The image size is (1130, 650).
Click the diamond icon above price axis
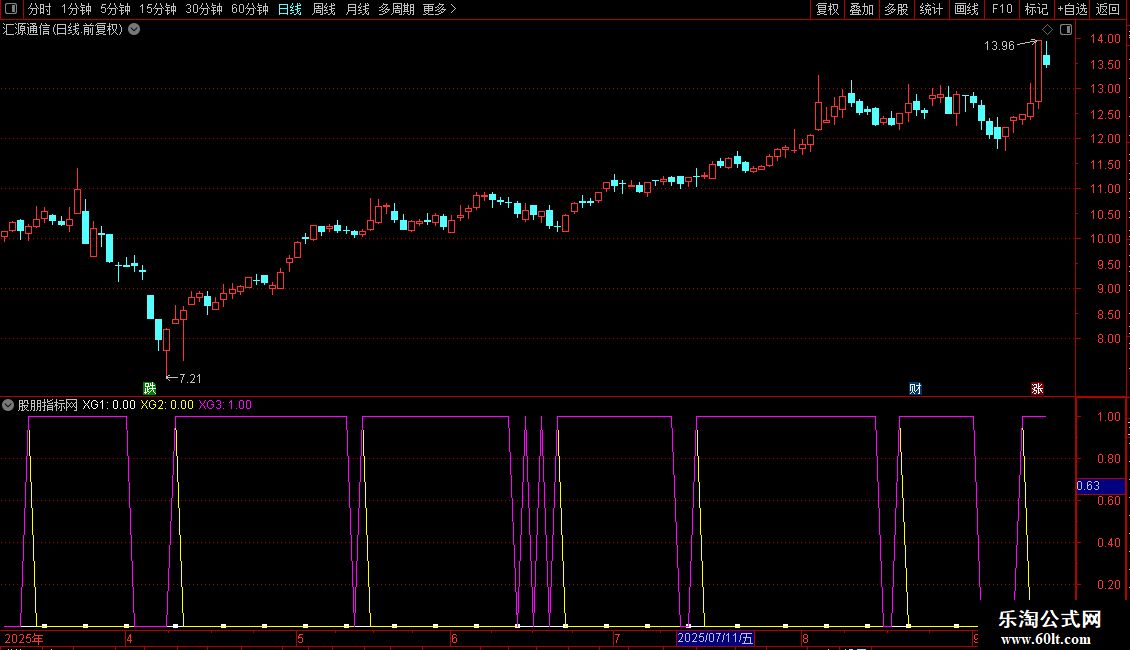click(1047, 29)
